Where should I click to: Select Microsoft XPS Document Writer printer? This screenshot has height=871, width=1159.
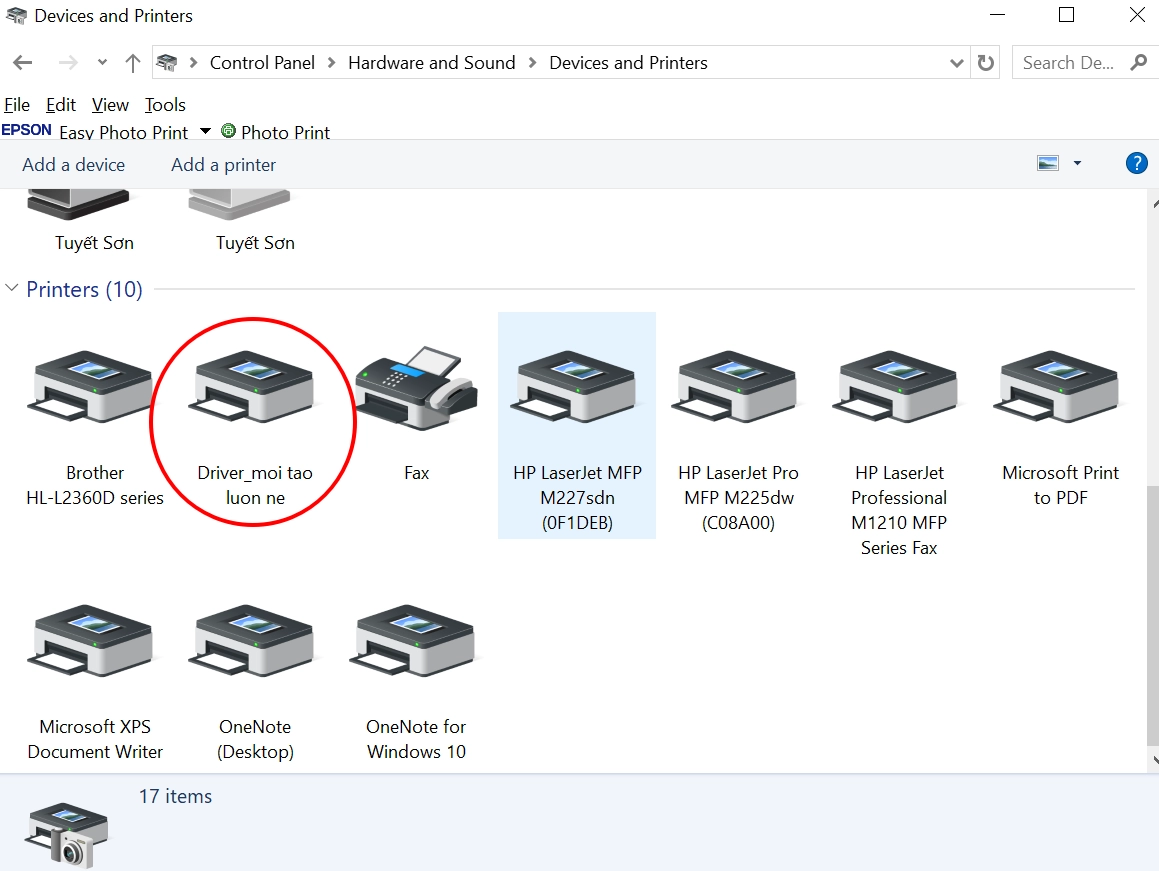coord(94,645)
